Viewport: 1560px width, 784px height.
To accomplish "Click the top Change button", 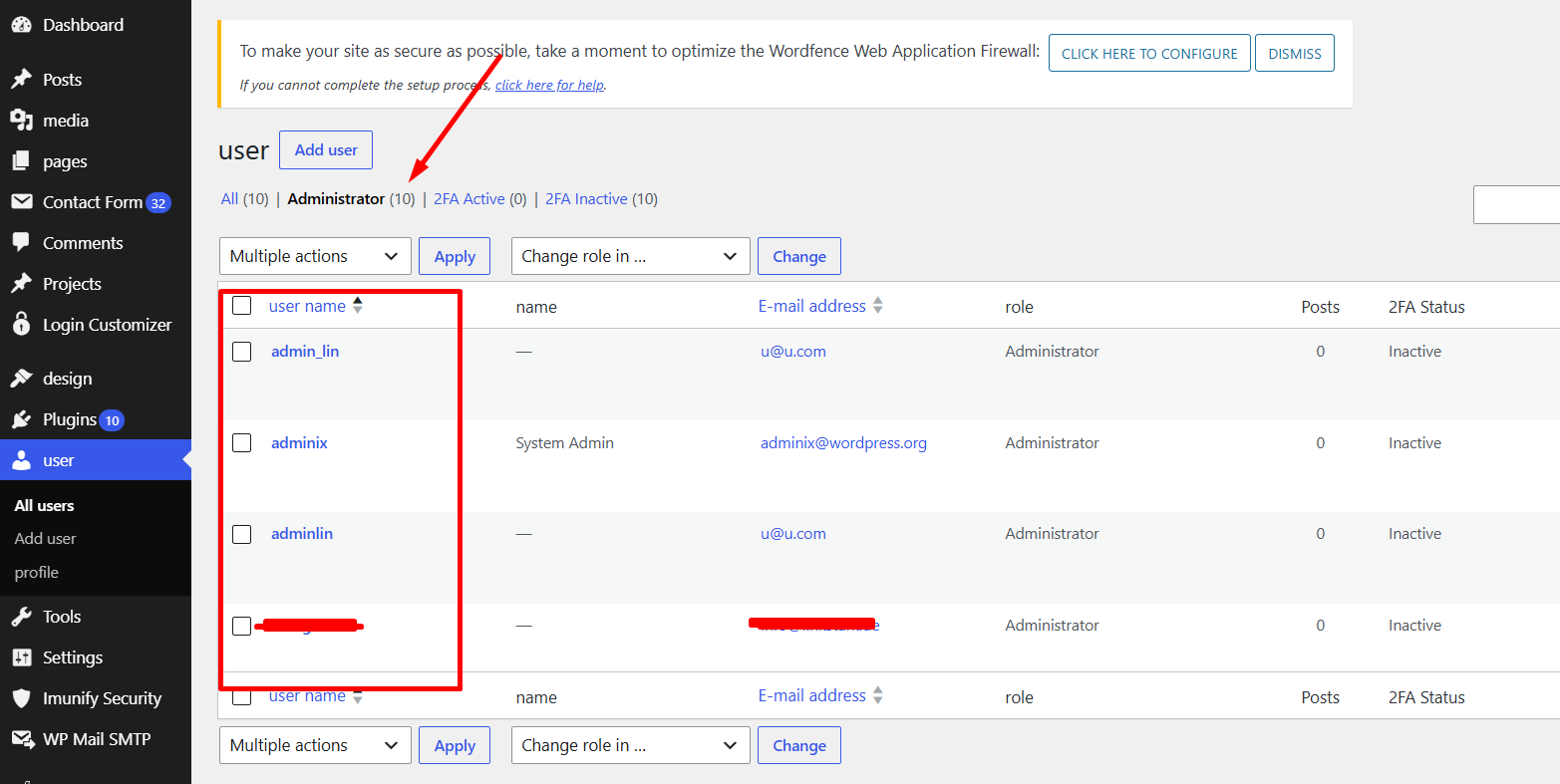I will (x=799, y=256).
